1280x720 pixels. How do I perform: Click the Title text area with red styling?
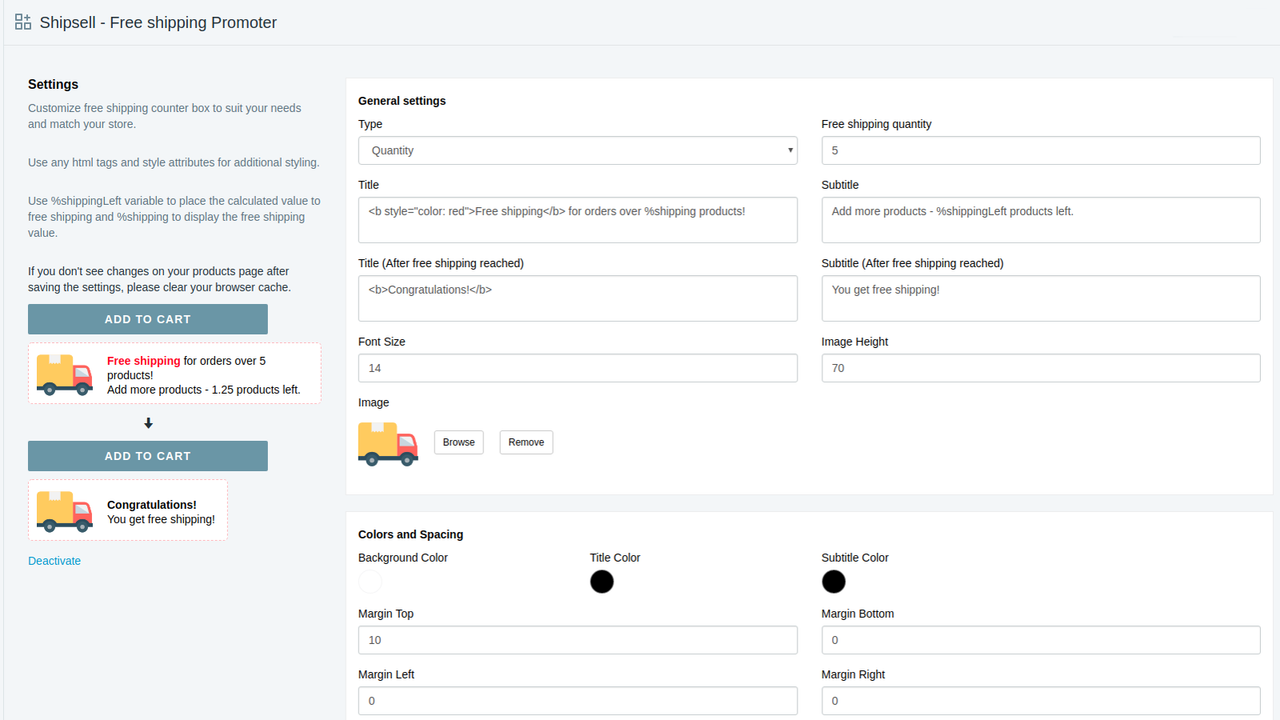578,219
